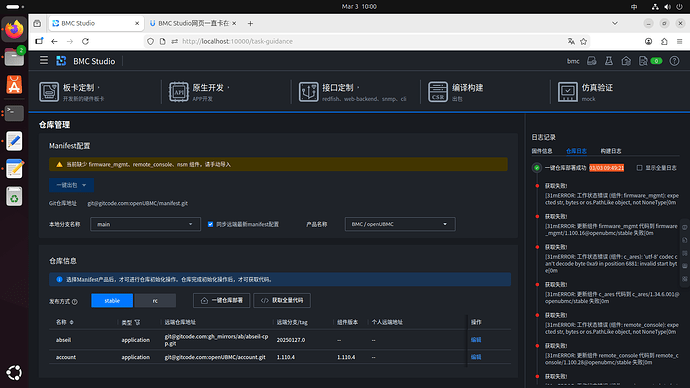Open the Firefox account icon
690x388 pixels.
tap(648, 41)
